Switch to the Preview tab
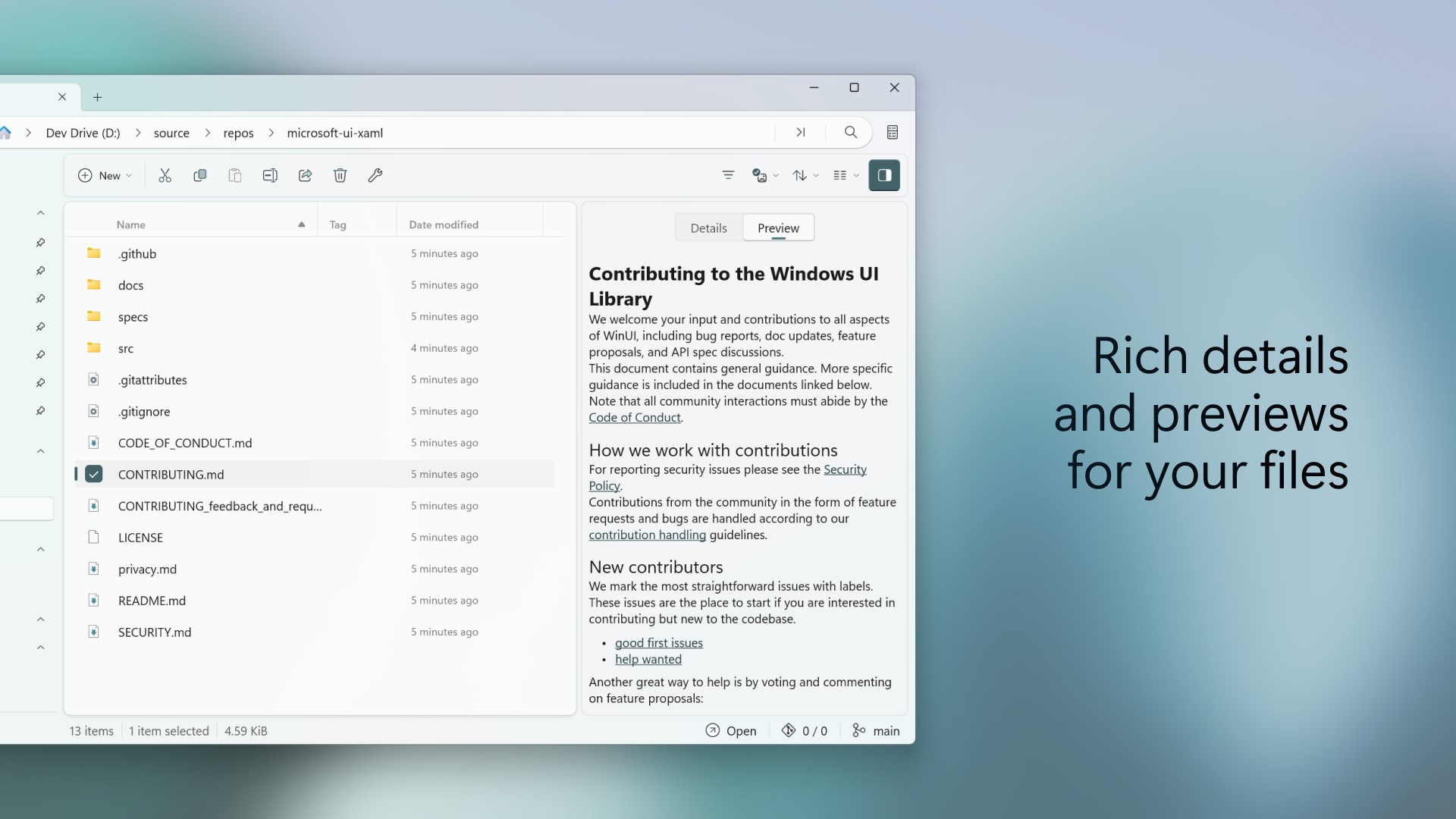Viewport: 1456px width, 819px height. [778, 227]
